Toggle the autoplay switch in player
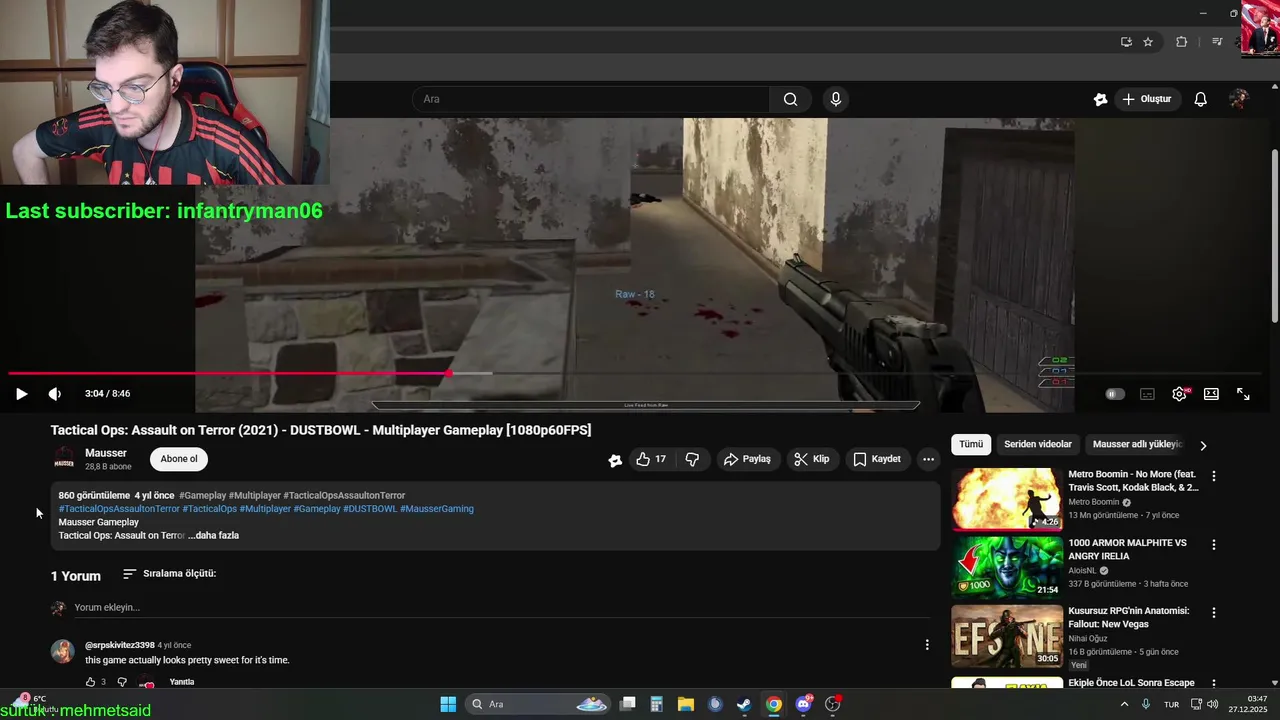The width and height of the screenshot is (1280, 720). [1115, 394]
